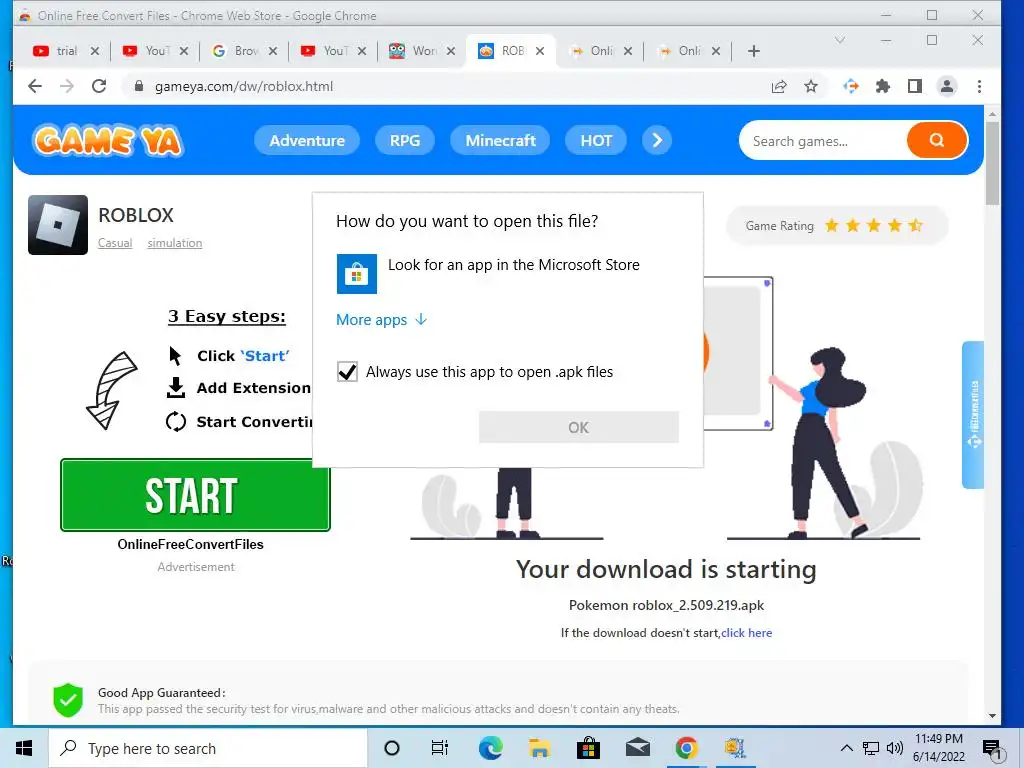The height and width of the screenshot is (768, 1024).
Task: Launch Microsoft Edge from taskbar
Action: [x=490, y=748]
